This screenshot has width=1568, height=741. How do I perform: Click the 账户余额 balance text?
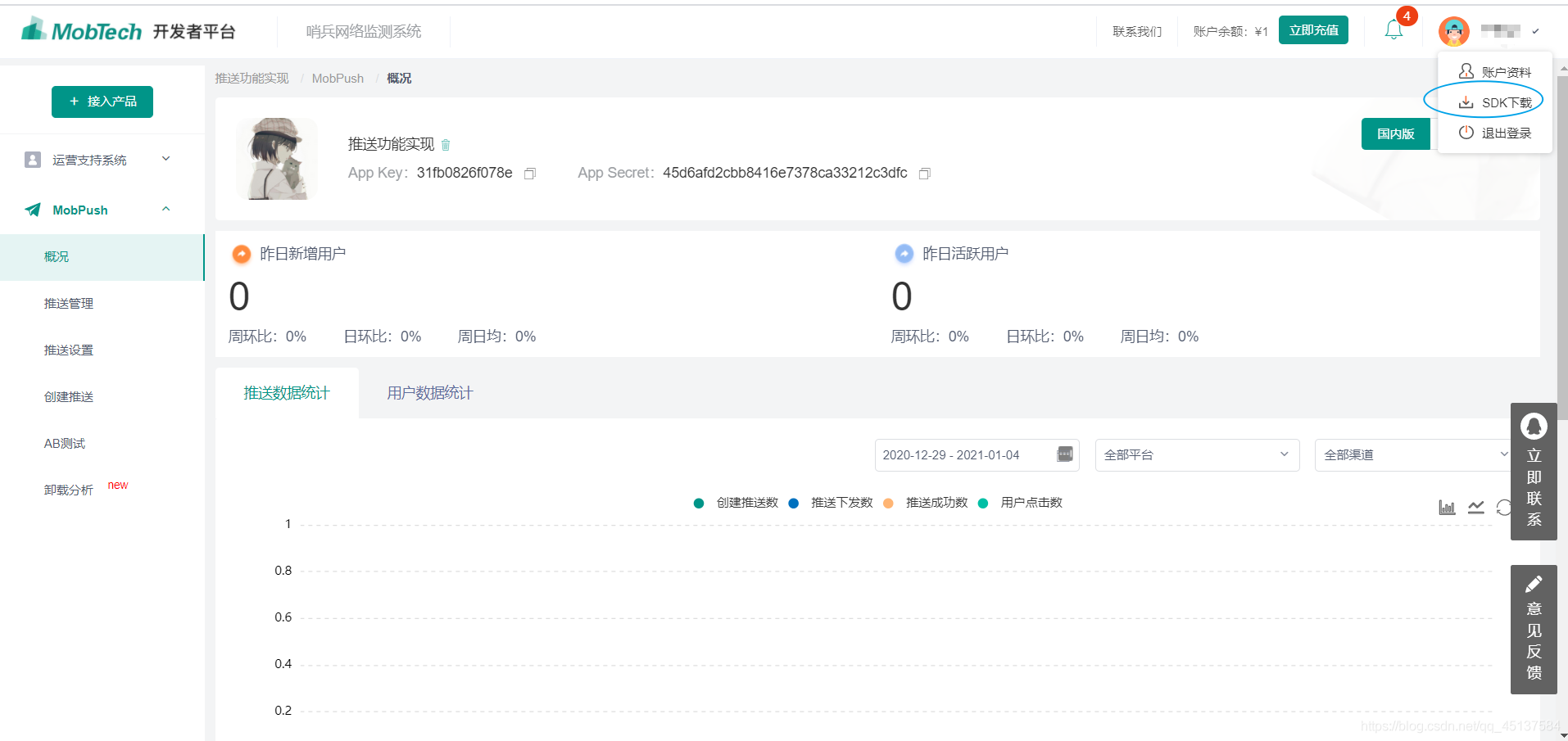click(1230, 32)
